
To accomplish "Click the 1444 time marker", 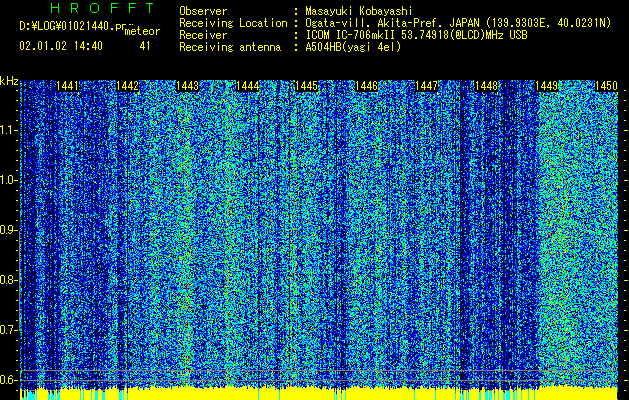I will coord(248,86).
